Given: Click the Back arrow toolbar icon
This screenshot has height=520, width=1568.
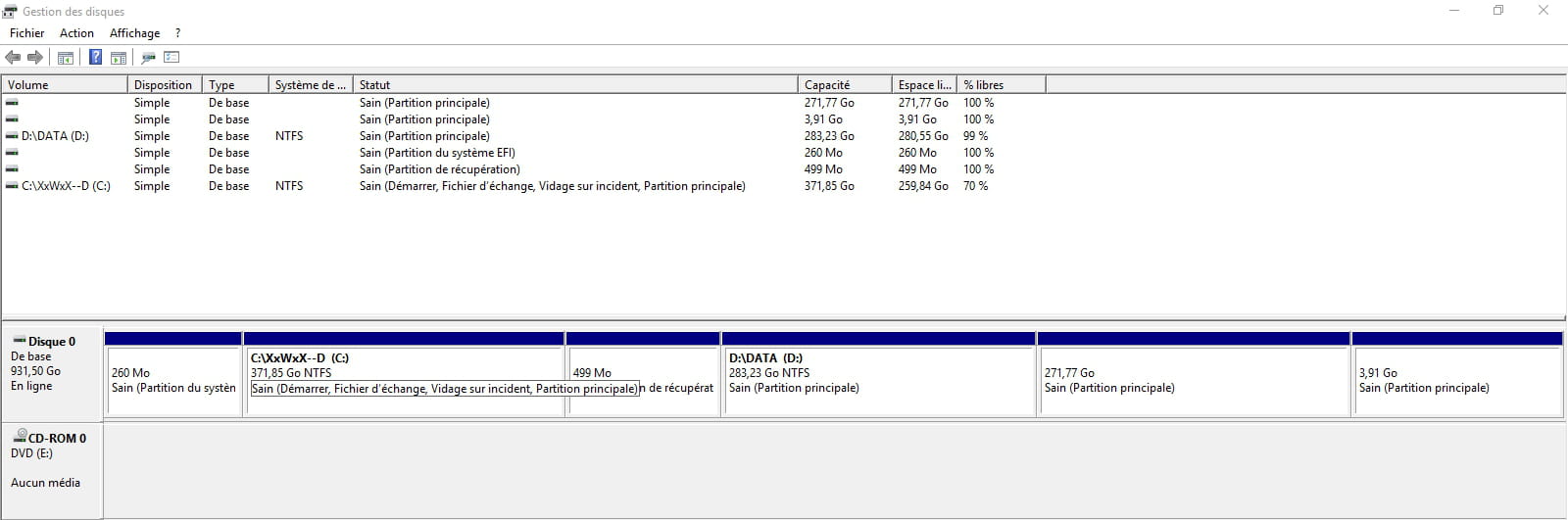Looking at the screenshot, I should 13,58.
